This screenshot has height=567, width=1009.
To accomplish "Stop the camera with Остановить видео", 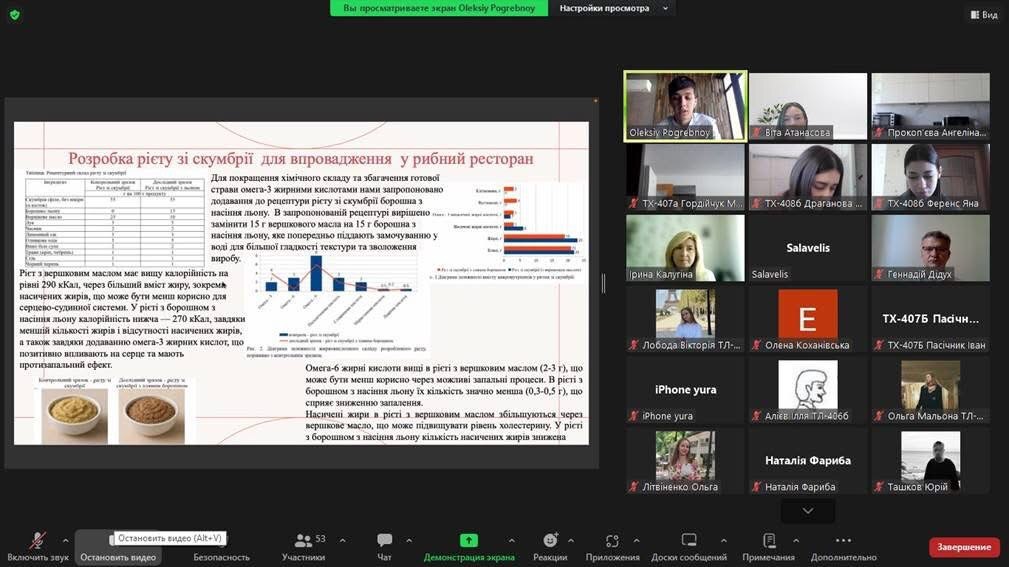I will pos(118,547).
